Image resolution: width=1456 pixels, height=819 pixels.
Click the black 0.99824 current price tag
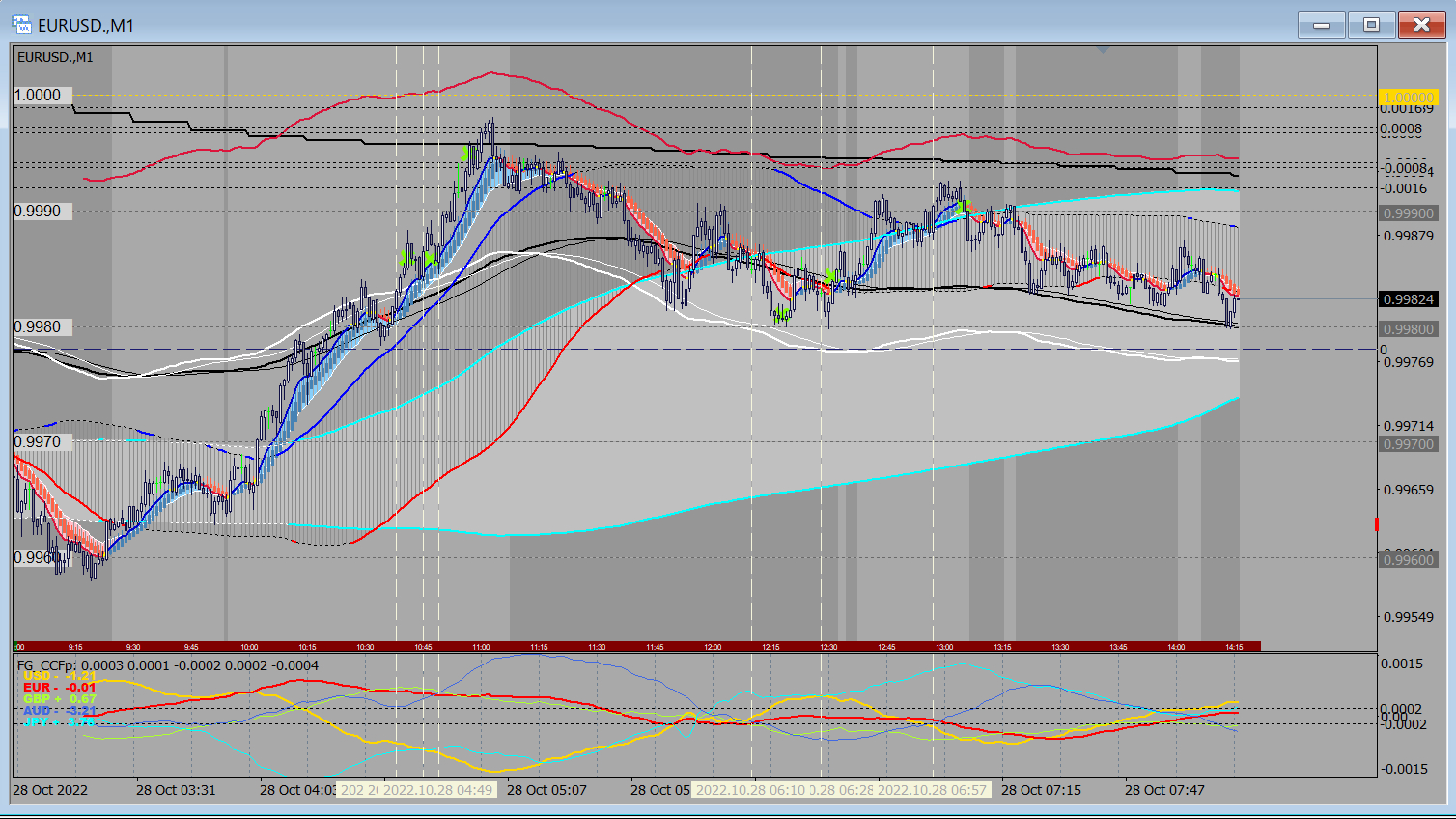tap(1408, 299)
